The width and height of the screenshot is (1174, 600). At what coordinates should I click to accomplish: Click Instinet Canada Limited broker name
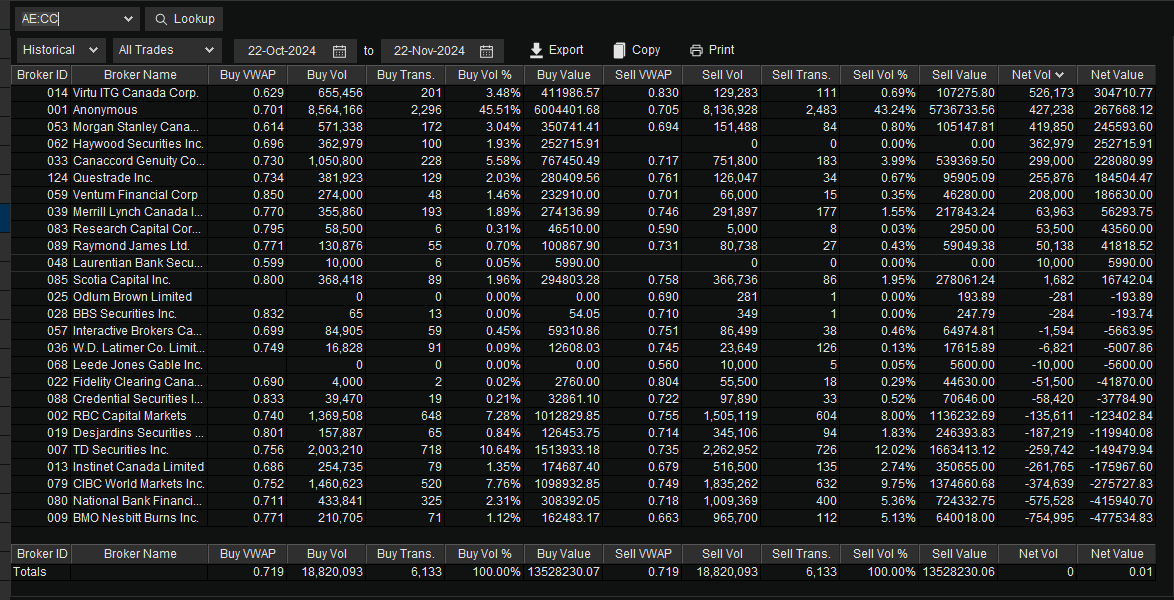(139, 467)
